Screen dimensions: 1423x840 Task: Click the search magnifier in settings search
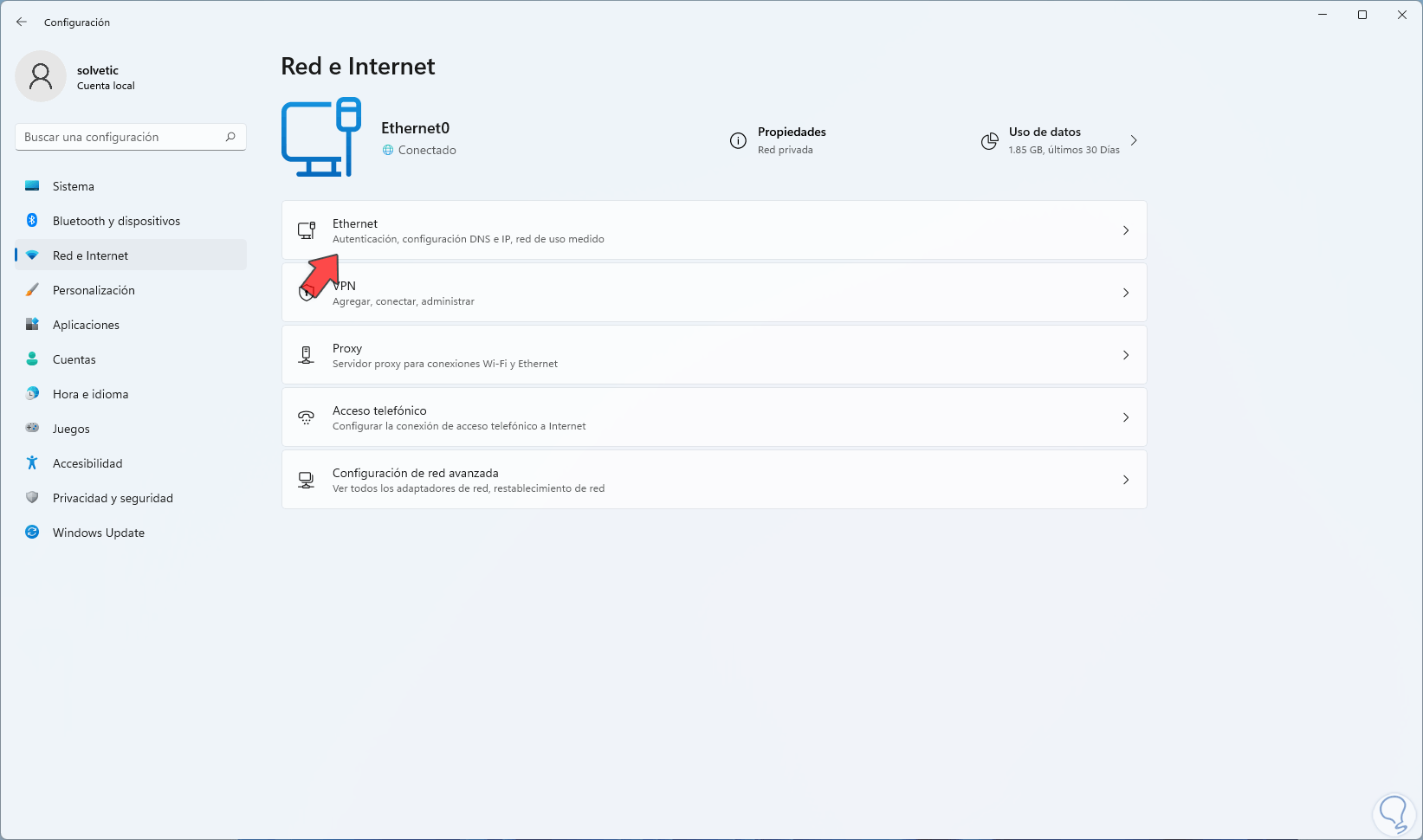[x=230, y=136]
